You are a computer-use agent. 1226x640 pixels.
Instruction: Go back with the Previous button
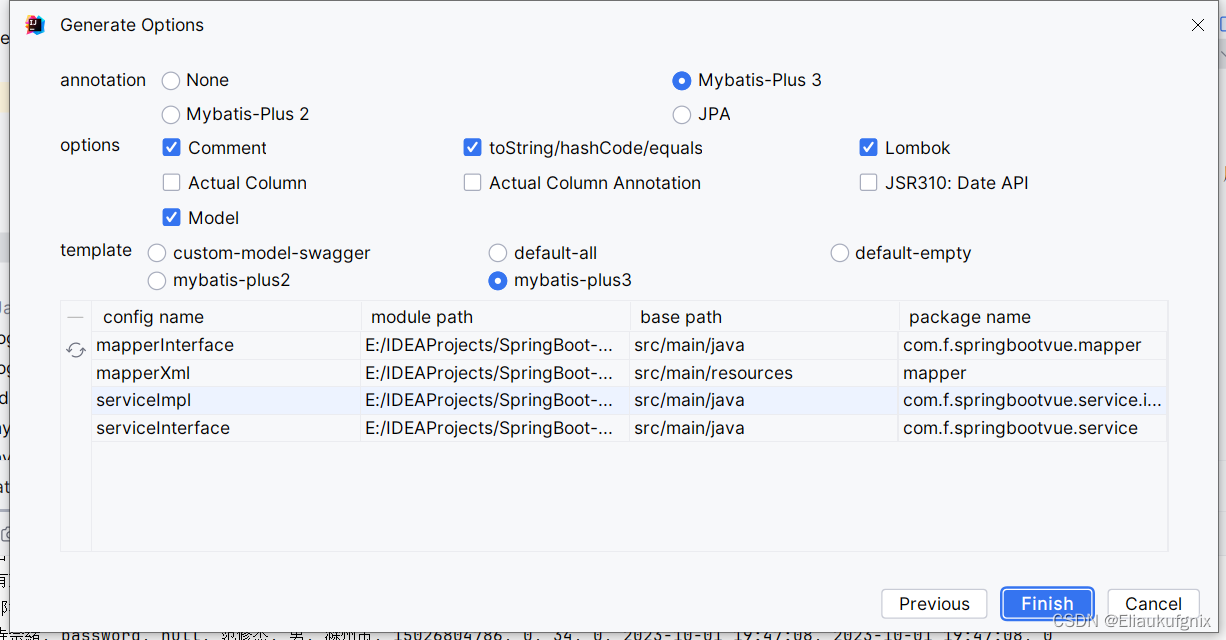coord(934,603)
